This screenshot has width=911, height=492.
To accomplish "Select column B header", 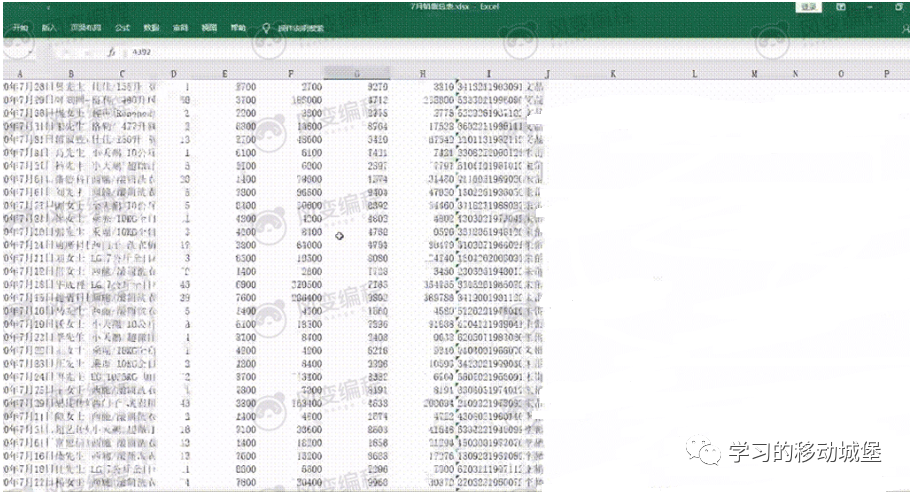I will [71, 74].
